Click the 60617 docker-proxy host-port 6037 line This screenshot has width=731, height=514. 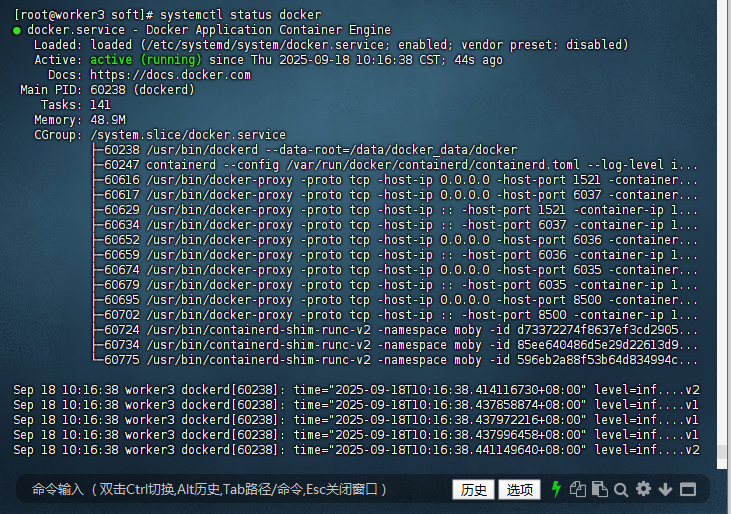[x=395, y=195]
